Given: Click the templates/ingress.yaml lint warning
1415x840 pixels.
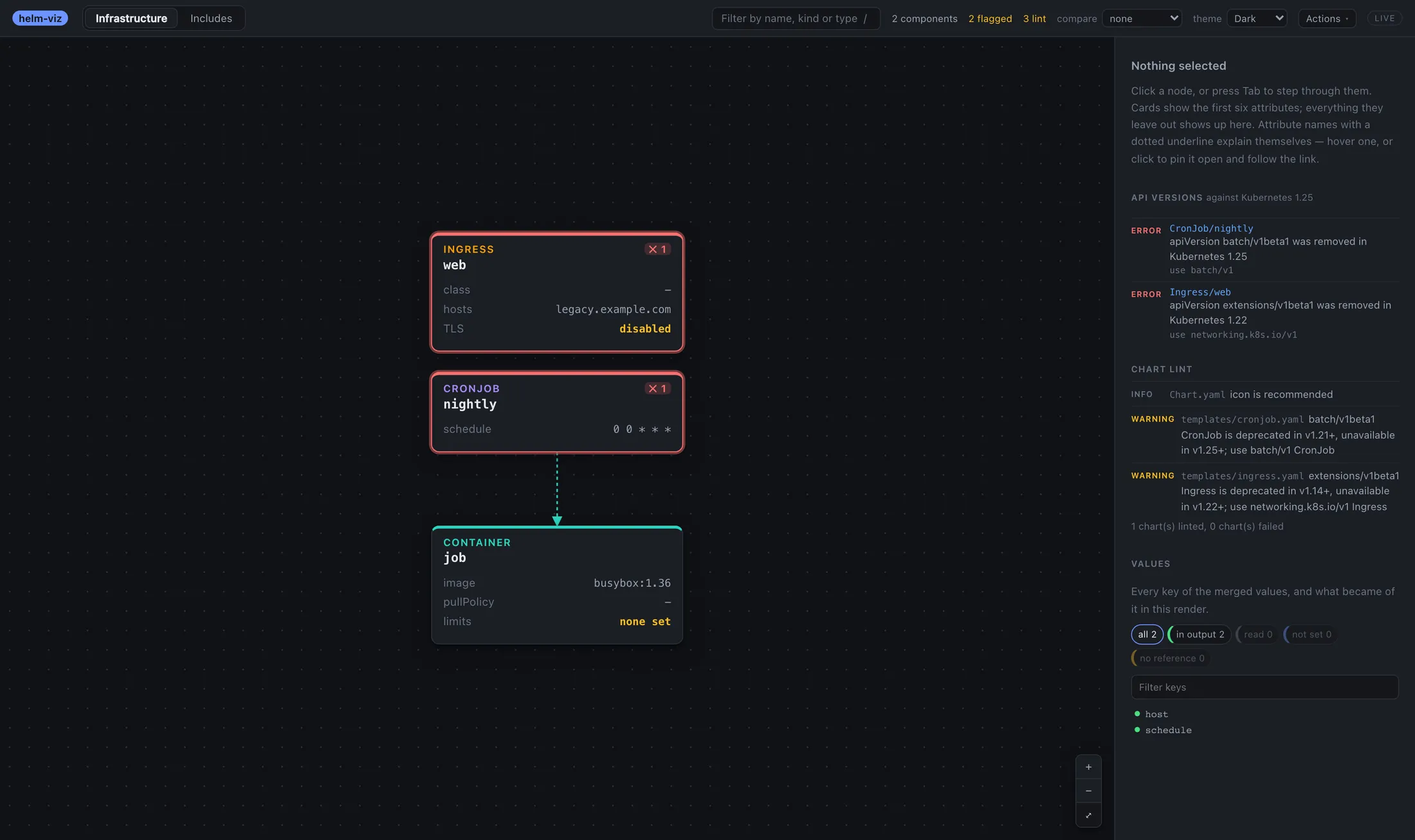Looking at the screenshot, I should point(1264,491).
